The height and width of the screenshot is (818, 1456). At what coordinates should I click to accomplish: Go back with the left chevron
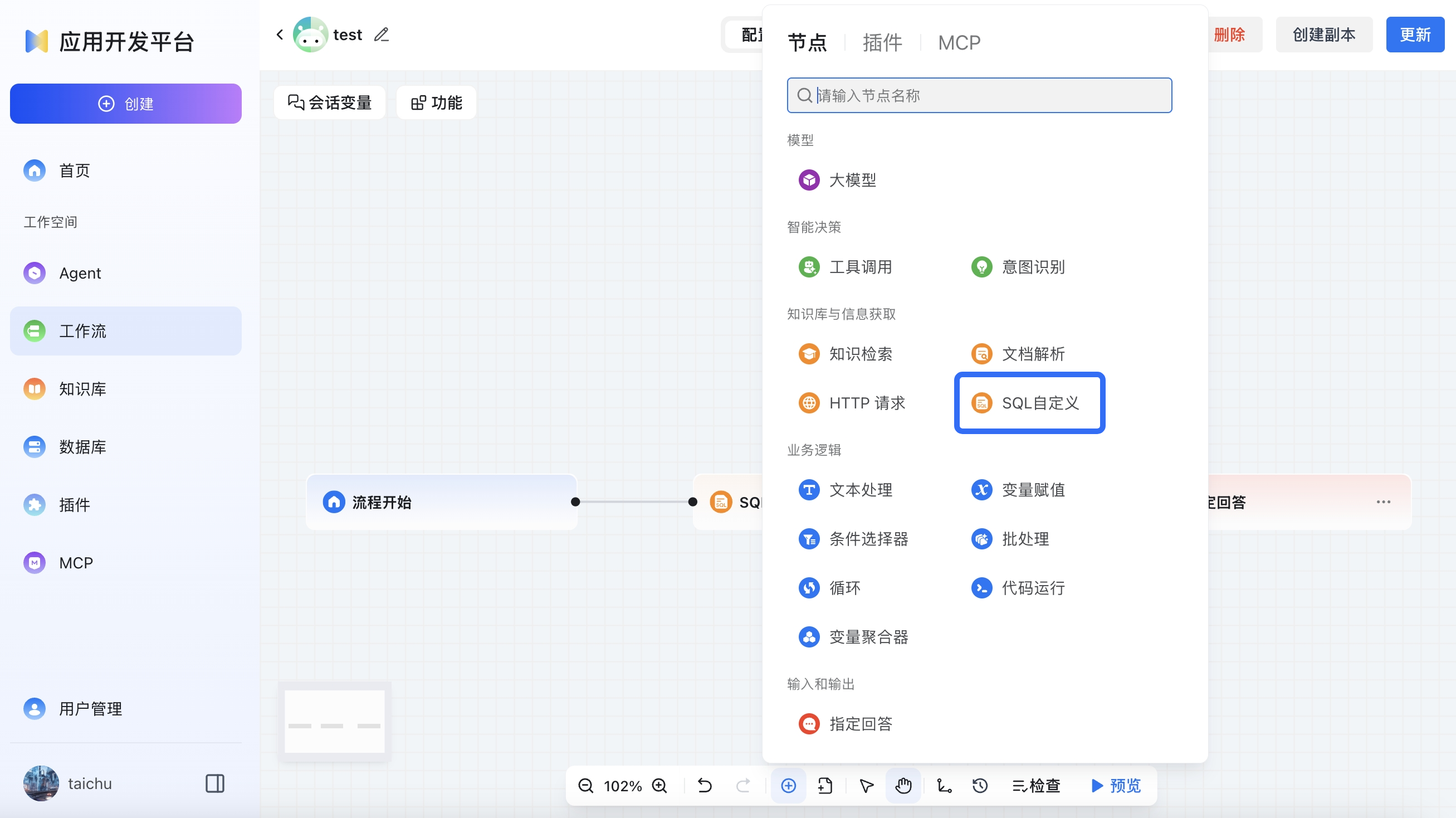(280, 35)
